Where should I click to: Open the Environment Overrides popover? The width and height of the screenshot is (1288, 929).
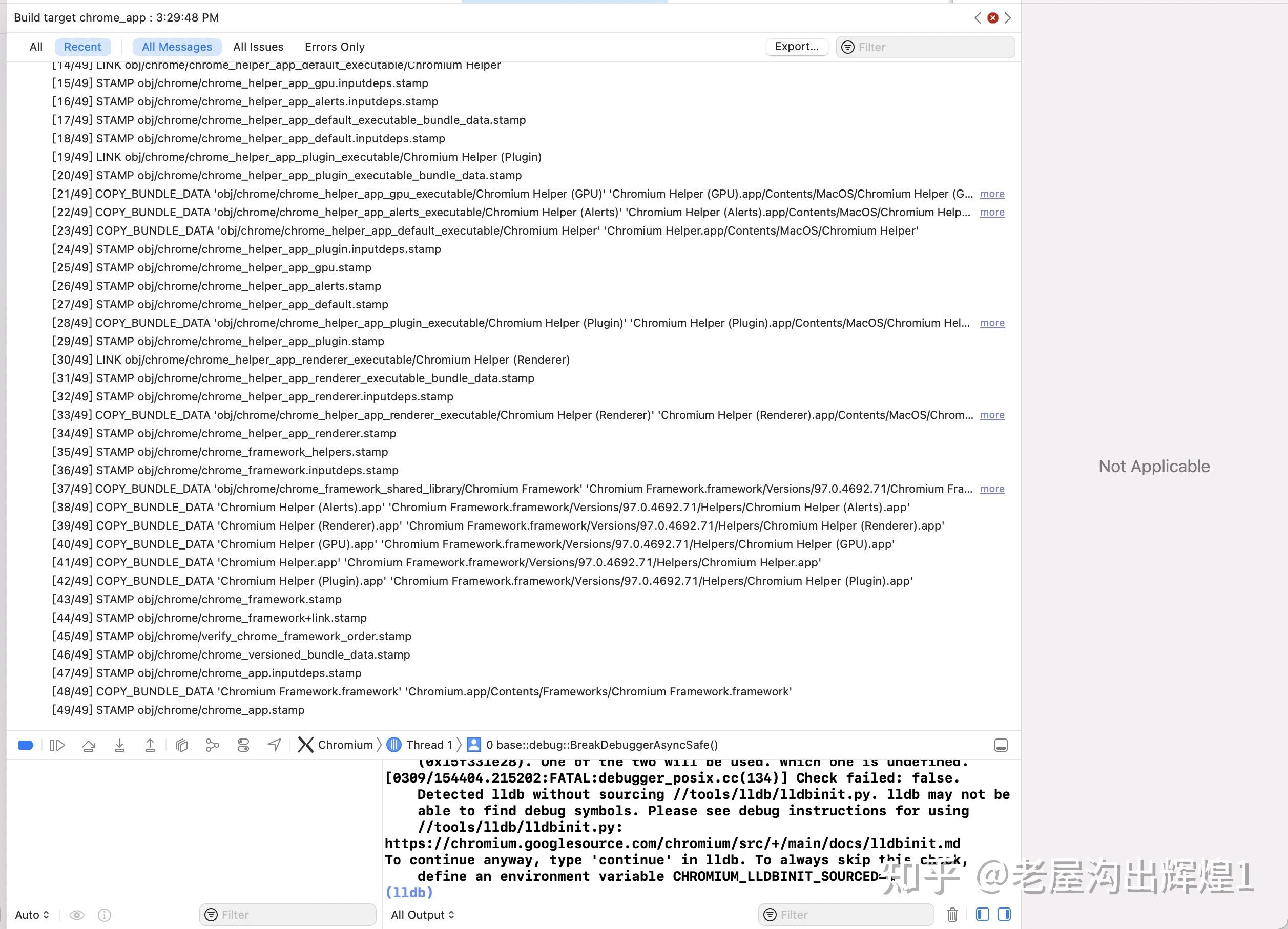point(243,745)
